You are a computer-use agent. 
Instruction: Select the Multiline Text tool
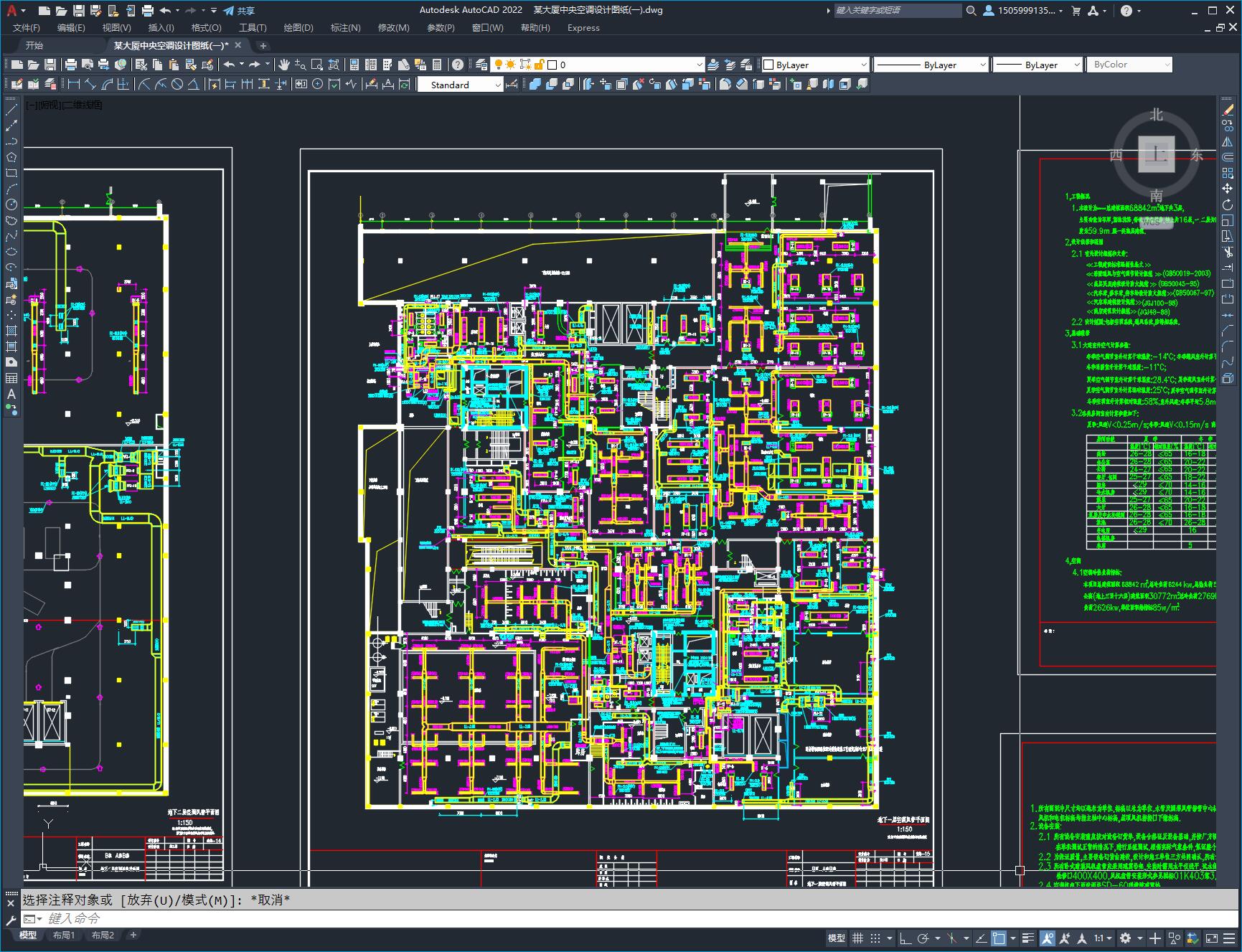[x=11, y=394]
